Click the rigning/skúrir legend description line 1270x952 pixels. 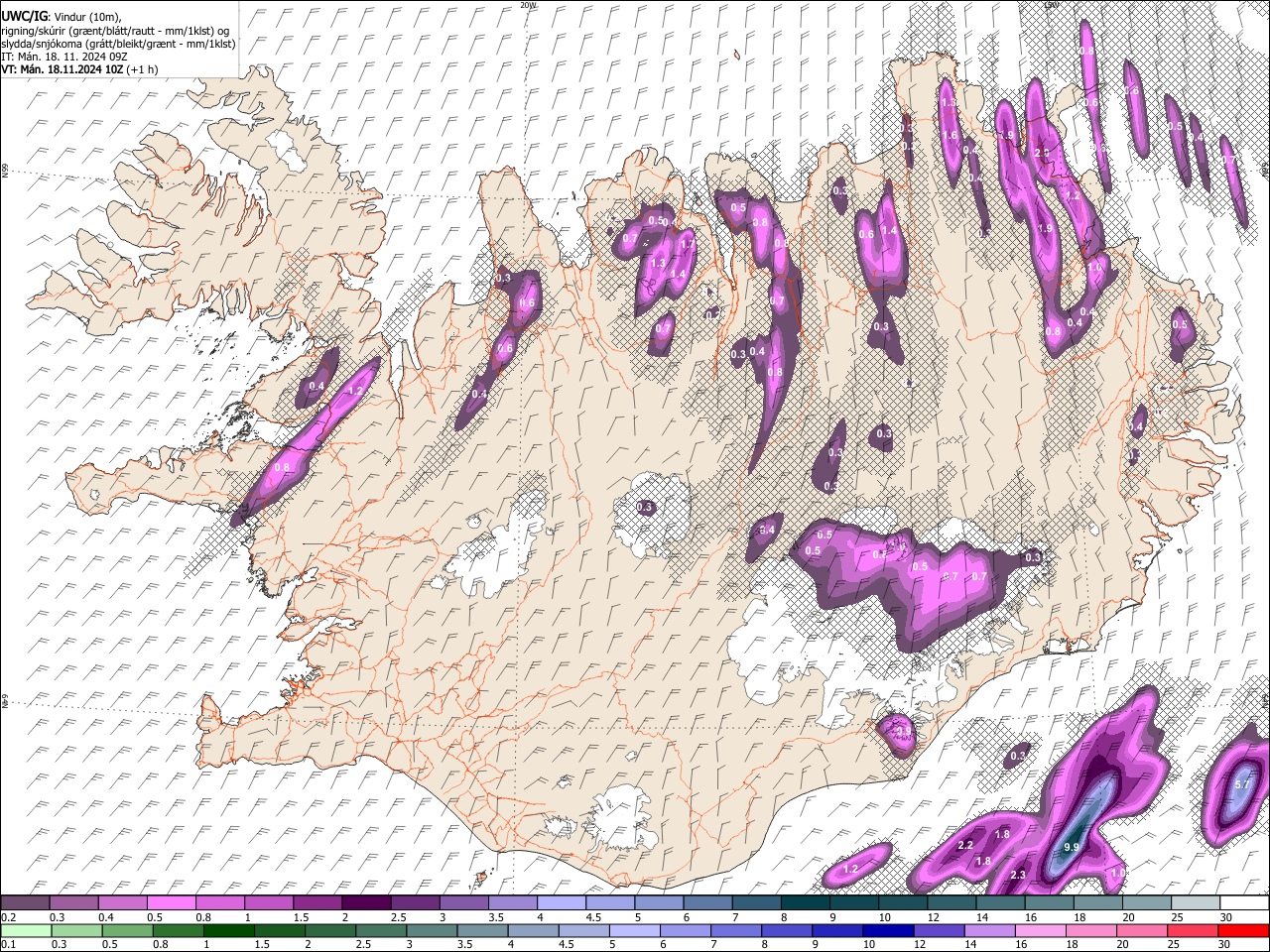pyautogui.click(x=116, y=31)
